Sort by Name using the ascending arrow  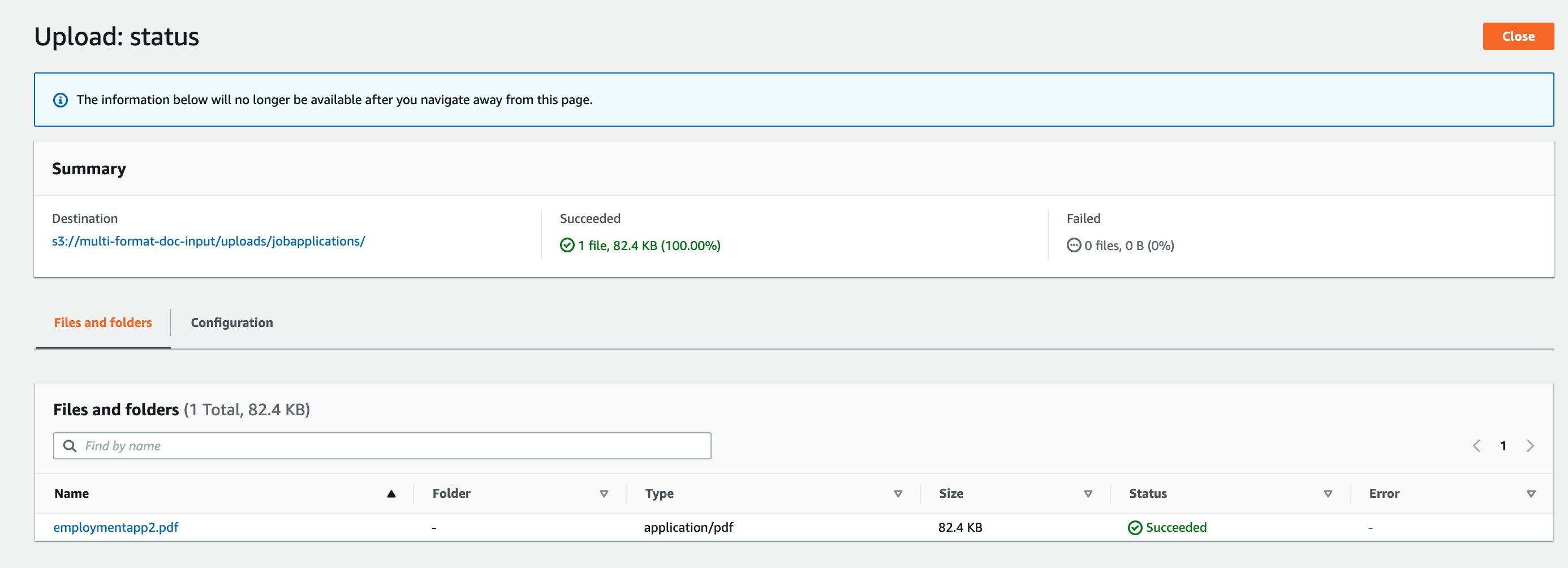(x=391, y=494)
